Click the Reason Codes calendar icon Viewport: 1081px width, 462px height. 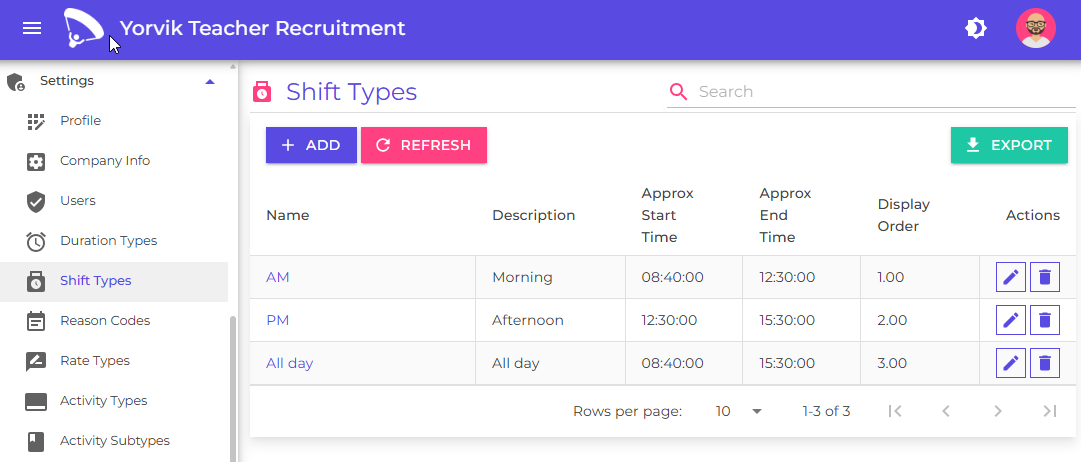pyautogui.click(x=35, y=321)
